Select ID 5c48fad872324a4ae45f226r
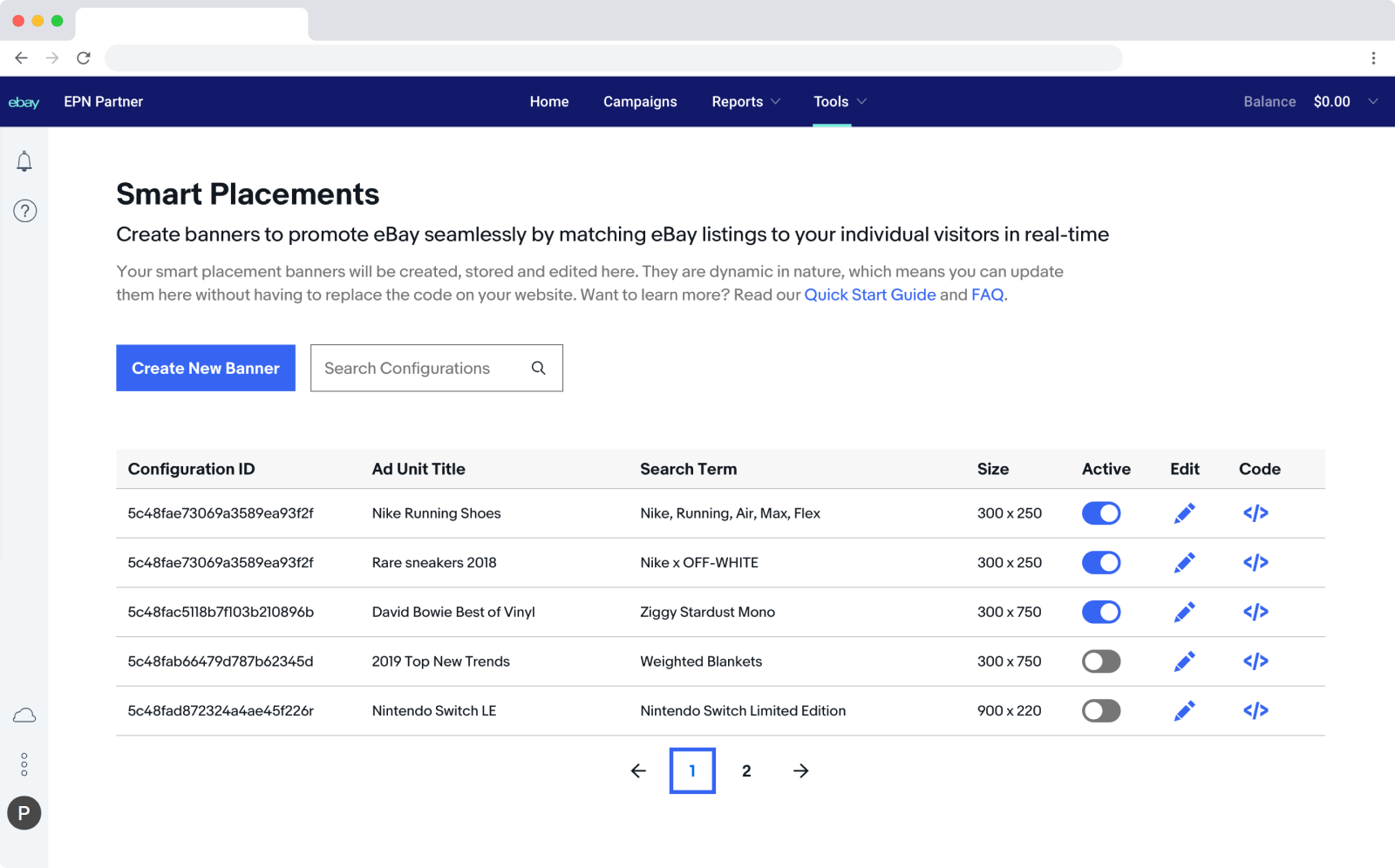The image size is (1395, 868). 221,711
